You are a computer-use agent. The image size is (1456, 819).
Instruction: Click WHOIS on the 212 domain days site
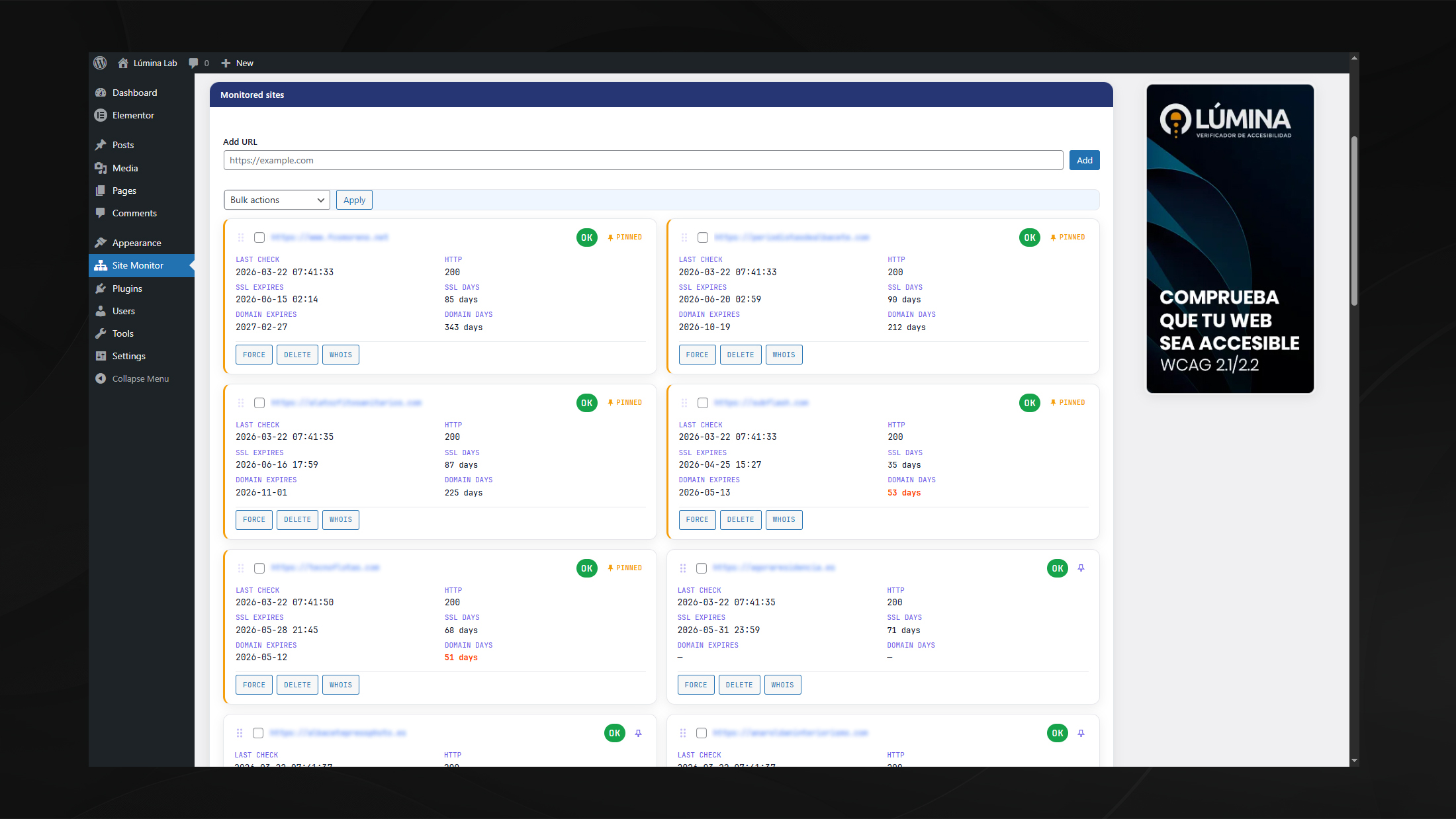[x=784, y=355]
